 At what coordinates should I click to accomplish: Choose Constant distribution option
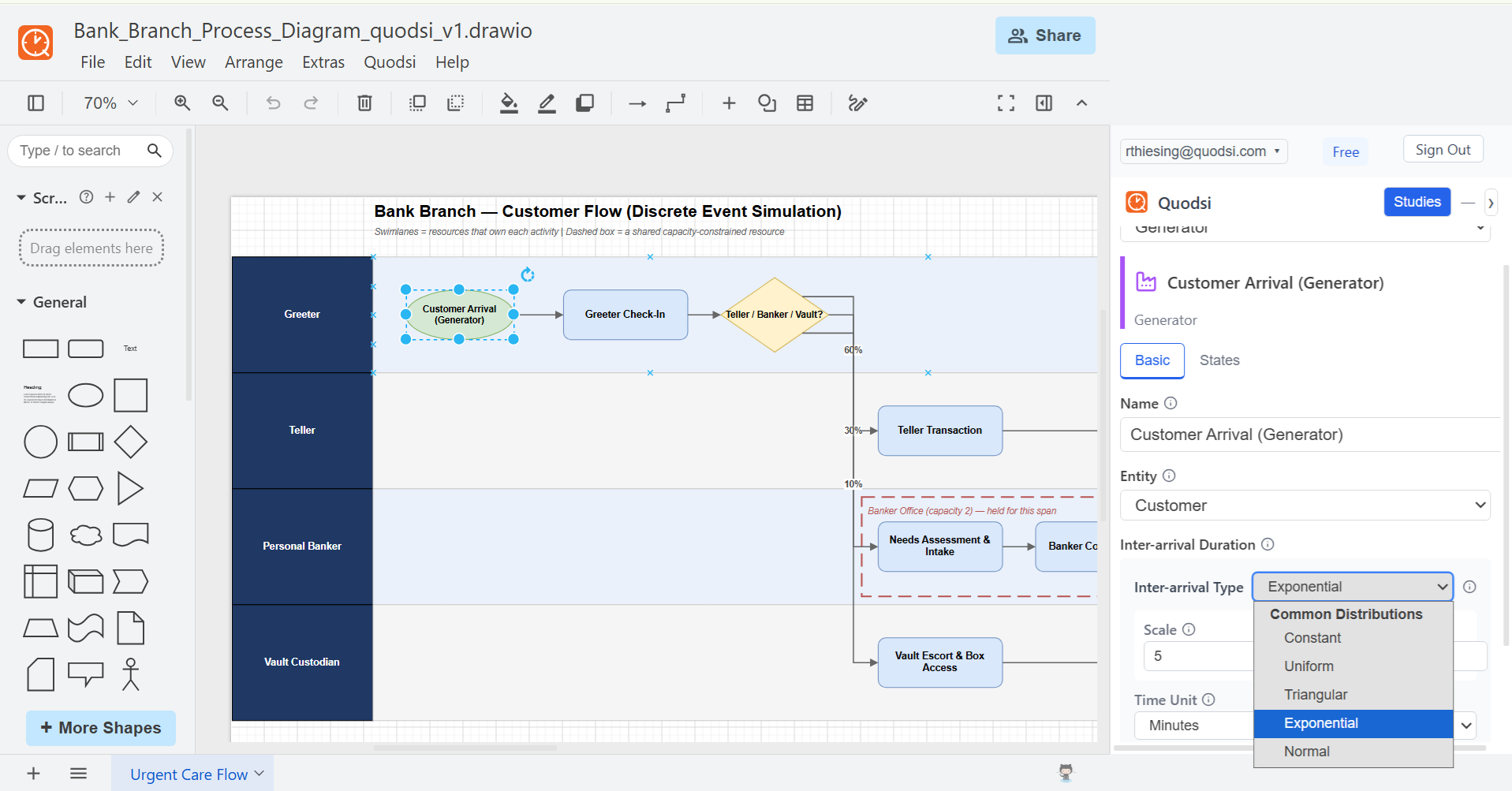[1353, 638]
